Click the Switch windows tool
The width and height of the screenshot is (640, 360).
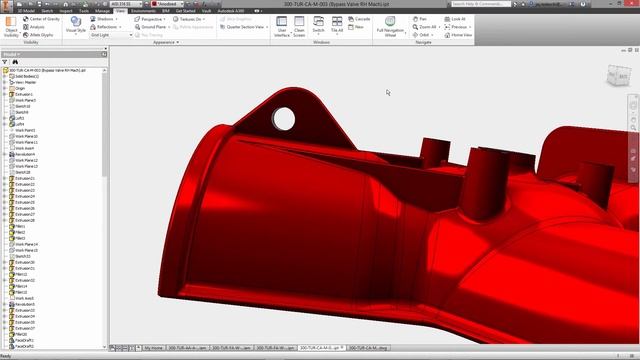coord(318,25)
